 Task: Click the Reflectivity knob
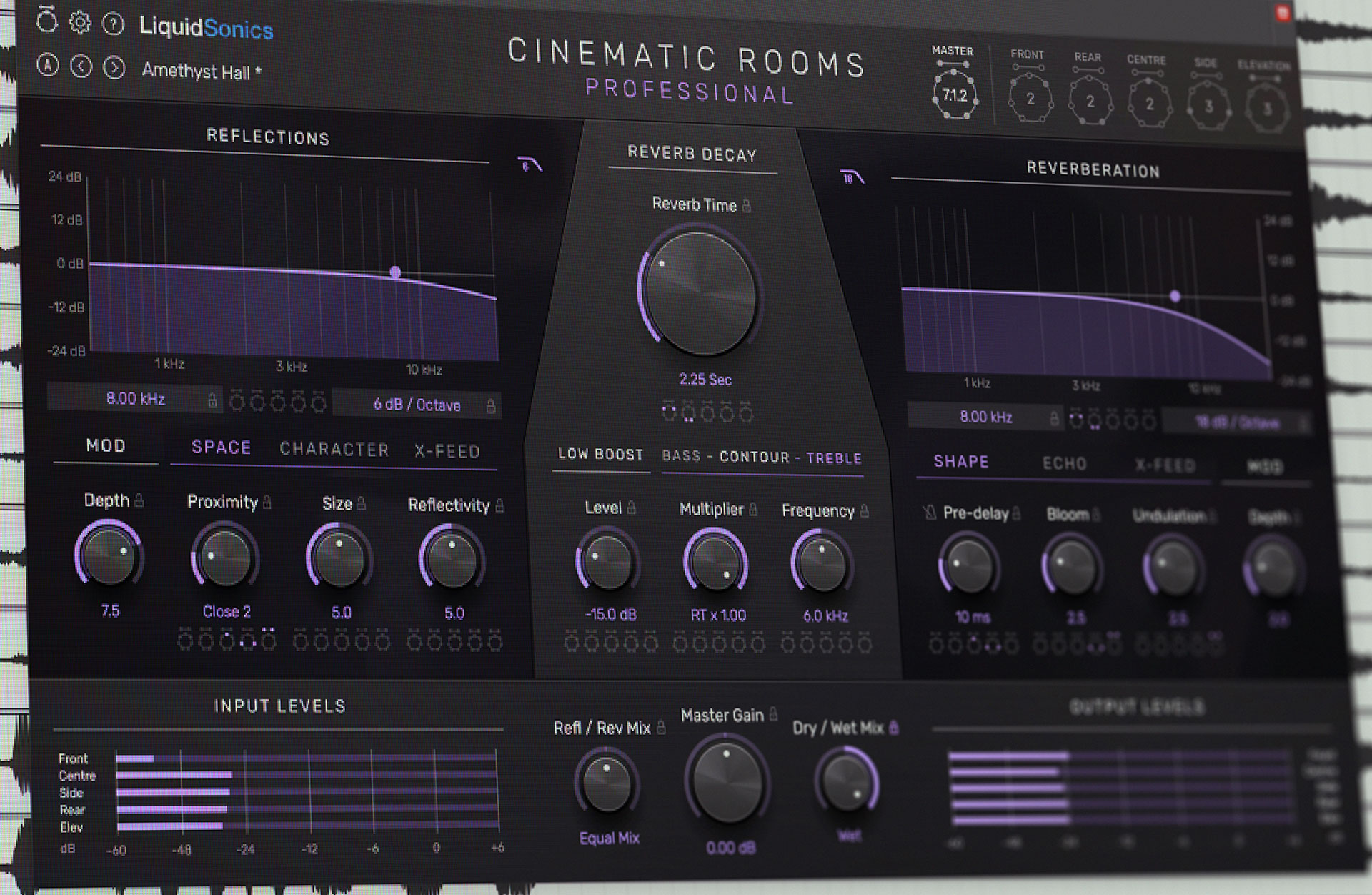pyautogui.click(x=452, y=560)
